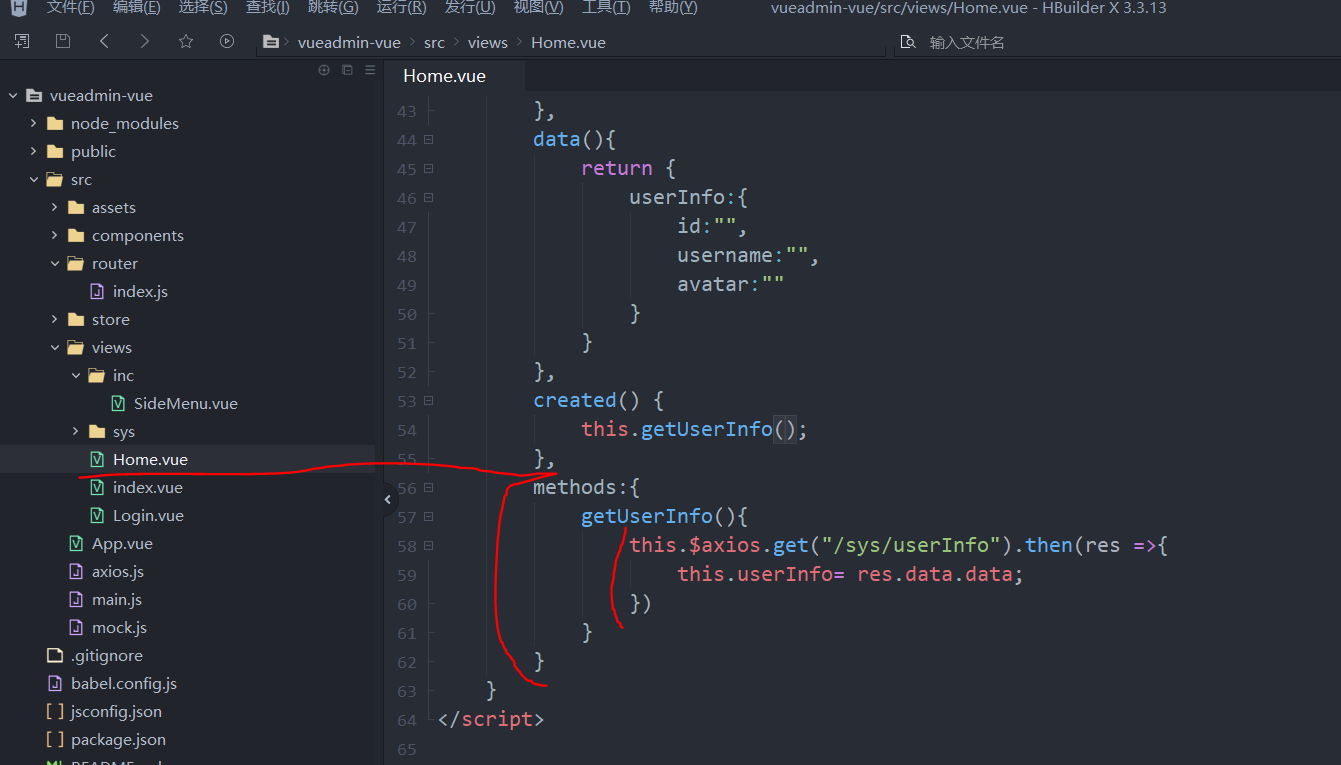Collapse the inc folder
1341x765 pixels.
pos(76,376)
